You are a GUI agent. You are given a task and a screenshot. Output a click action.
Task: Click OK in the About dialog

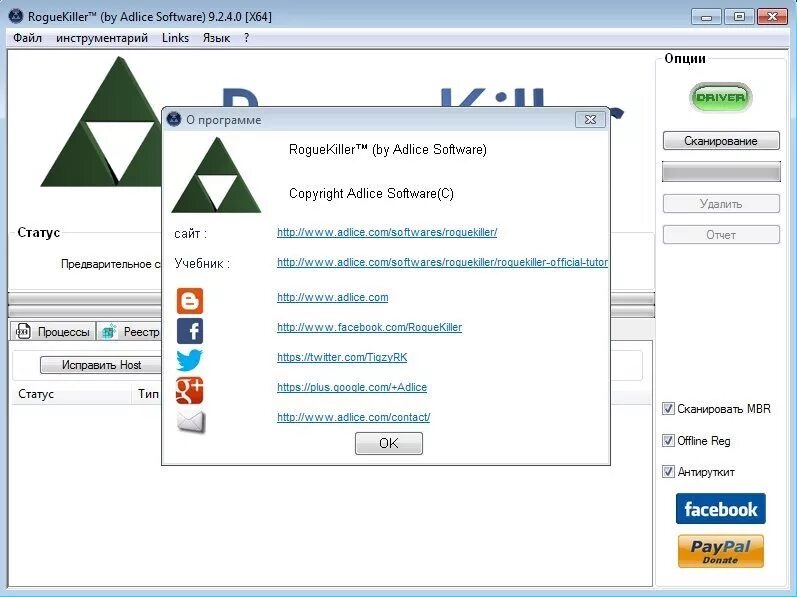pyautogui.click(x=389, y=443)
